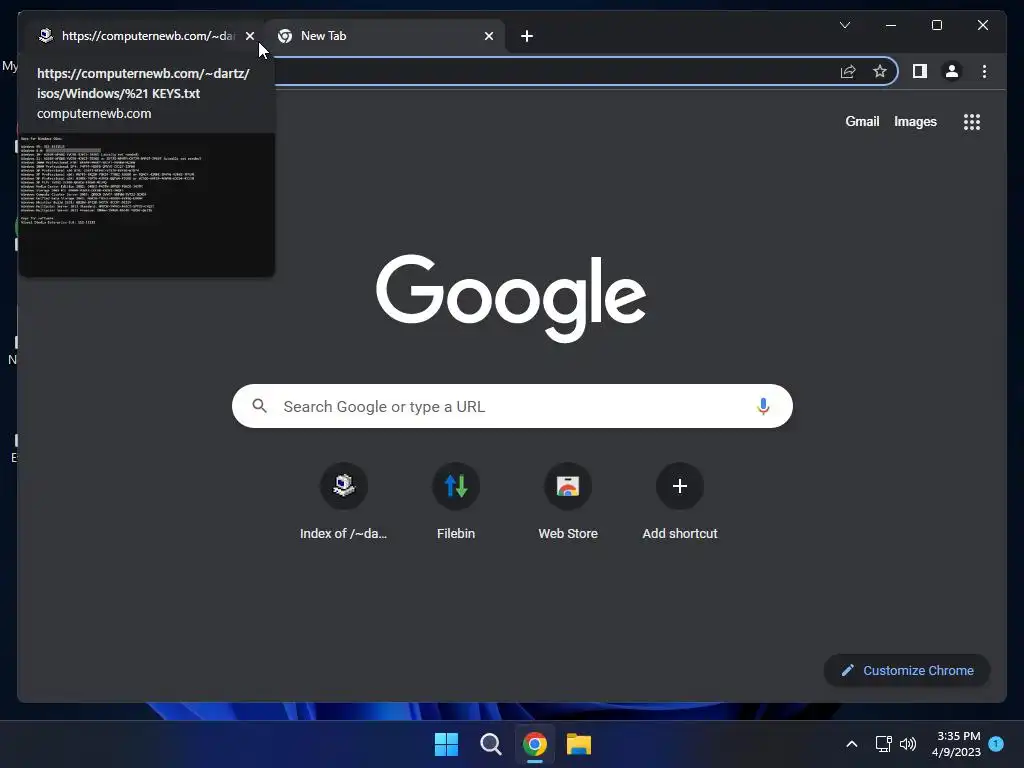Screen dimensions: 1024x768
Task: Open the clock showing 3:35 PM
Action: click(x=956, y=744)
